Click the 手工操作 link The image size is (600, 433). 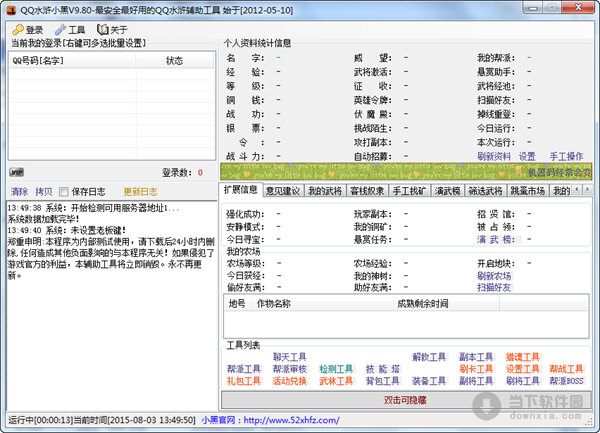[x=566, y=156]
